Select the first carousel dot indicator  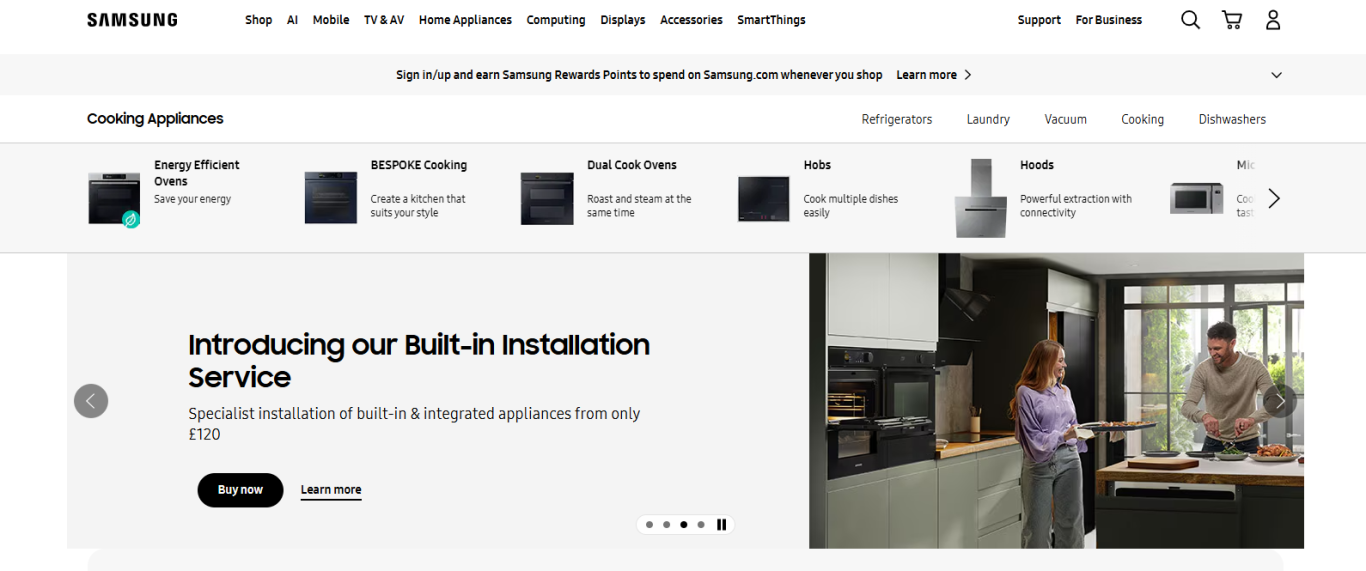pyautogui.click(x=650, y=525)
